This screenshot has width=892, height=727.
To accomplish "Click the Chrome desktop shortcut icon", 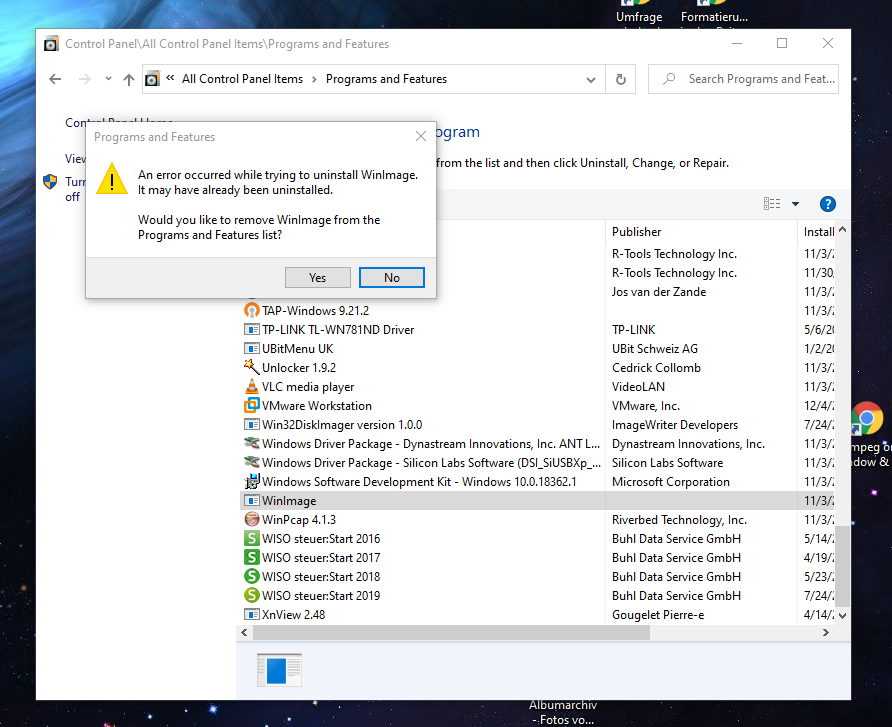I will point(866,419).
